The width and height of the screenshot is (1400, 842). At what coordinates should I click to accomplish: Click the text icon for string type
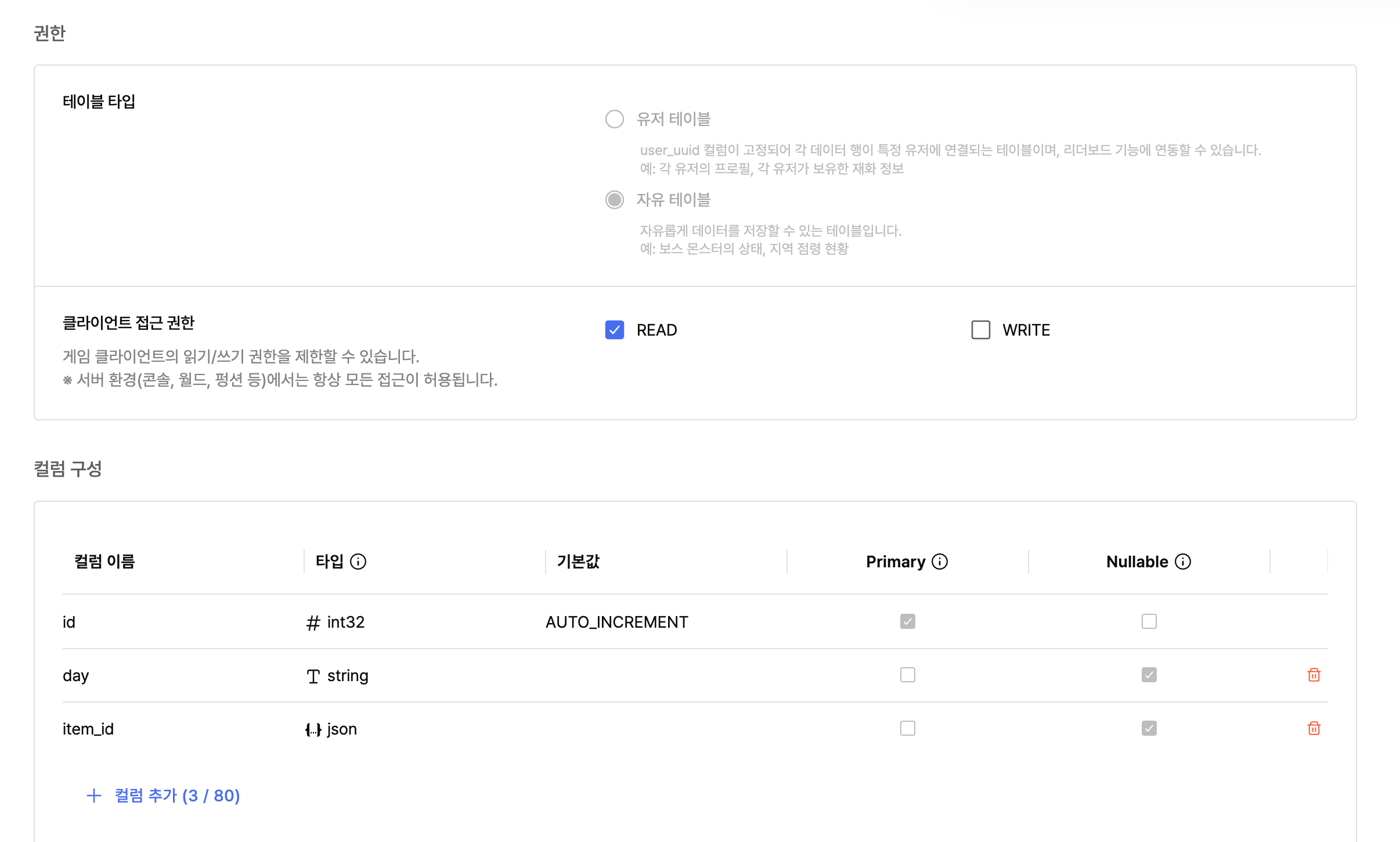313,676
